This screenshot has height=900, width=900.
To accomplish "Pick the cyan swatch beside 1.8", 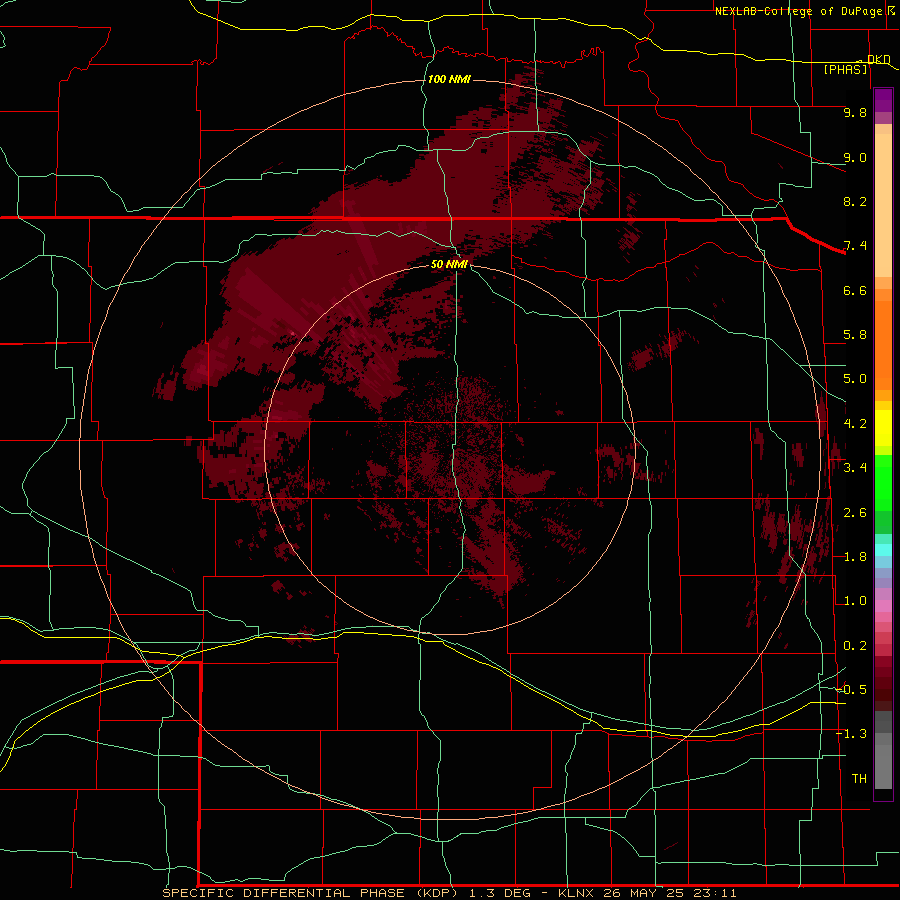I will 883,550.
